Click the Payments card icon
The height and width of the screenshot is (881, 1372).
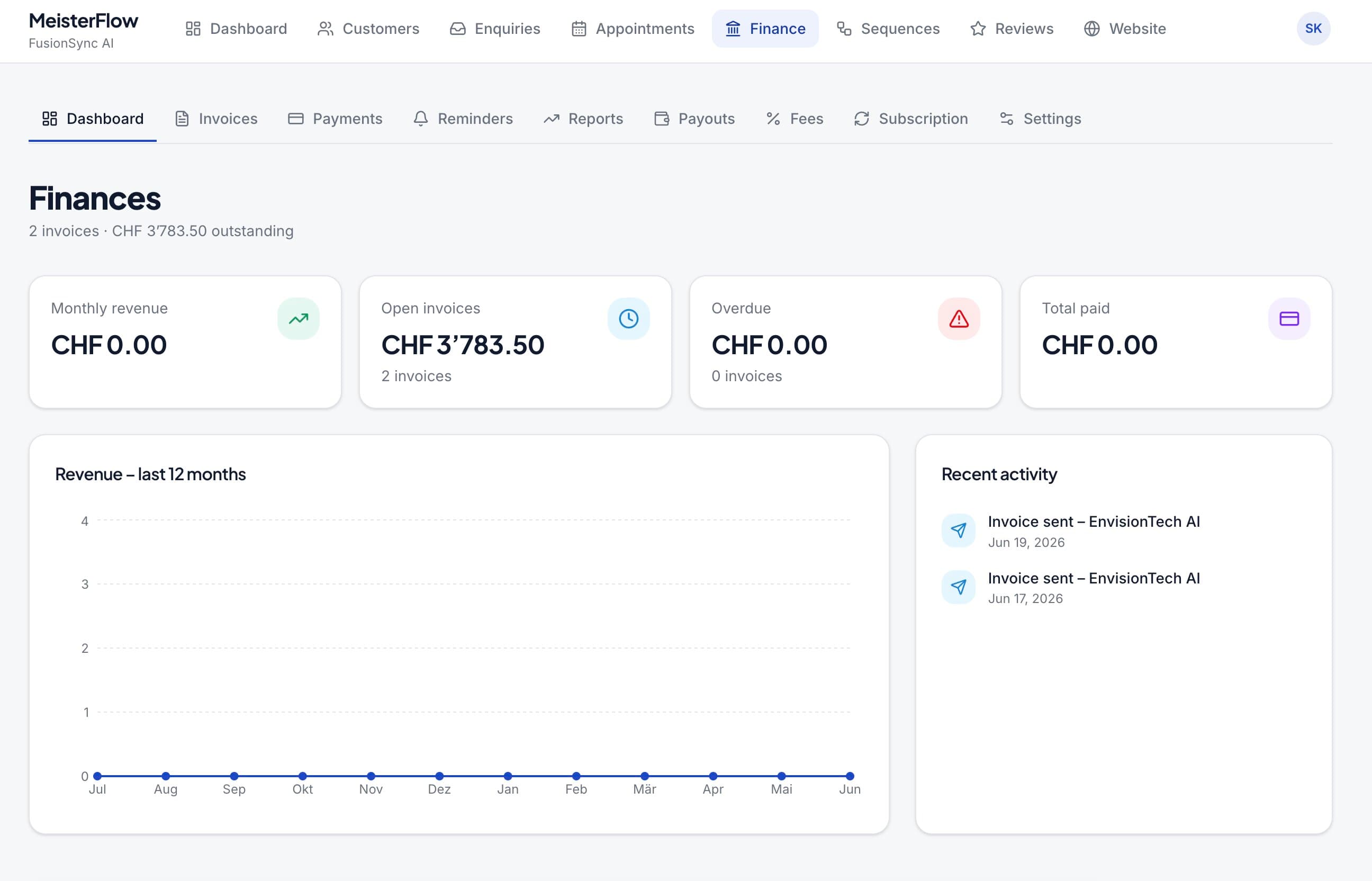[x=296, y=119]
